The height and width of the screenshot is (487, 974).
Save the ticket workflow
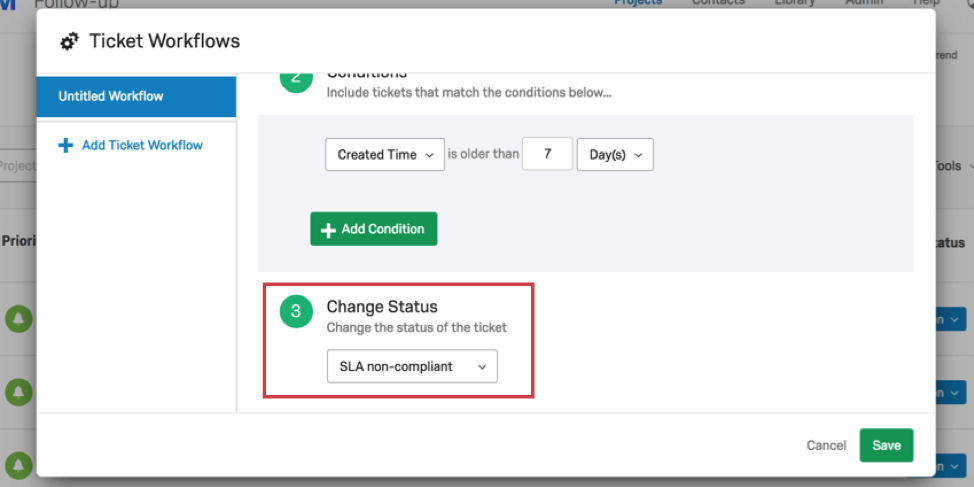(886, 445)
